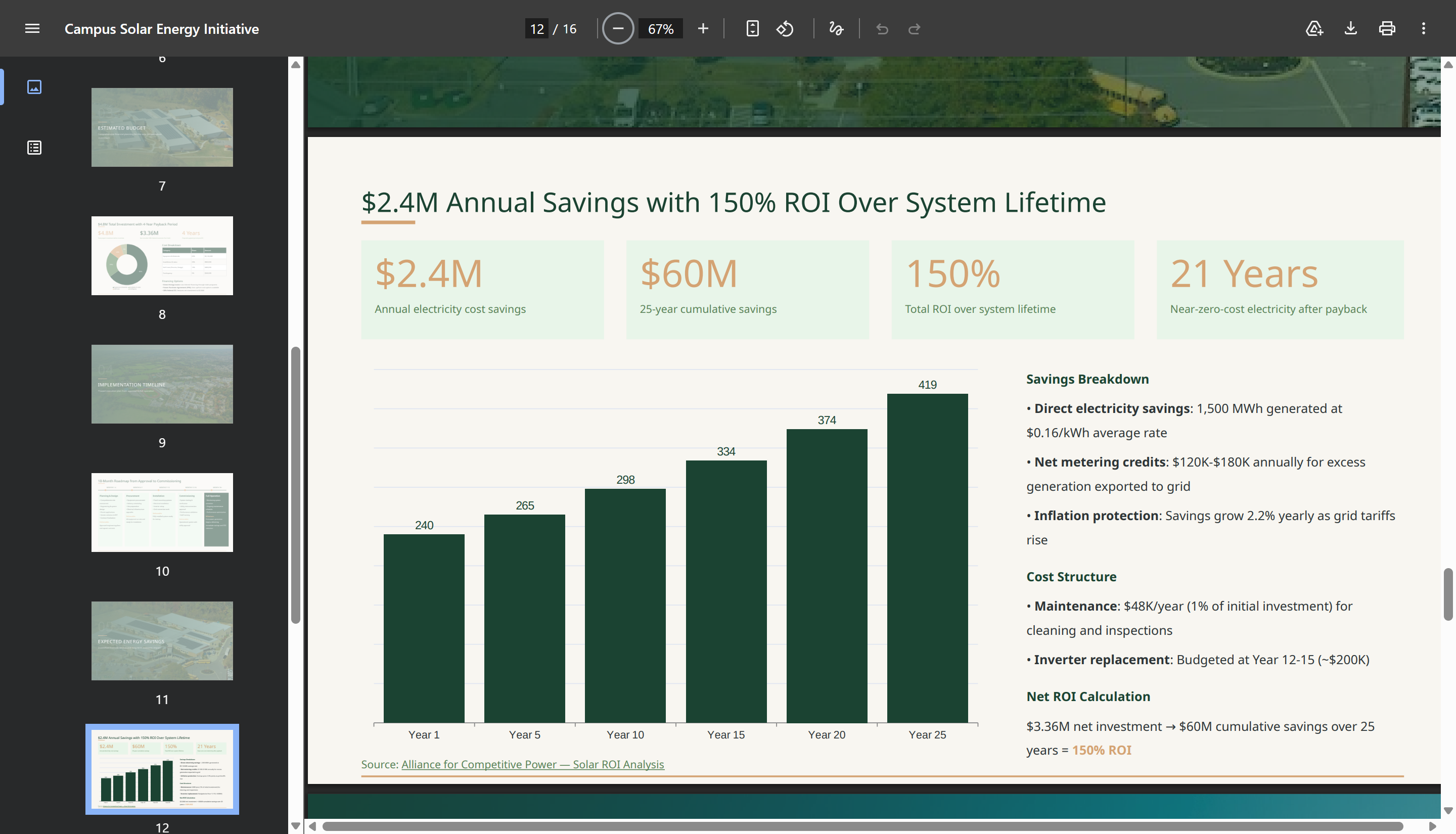Click the page number input field
1456x834 pixels.
pos(537,29)
